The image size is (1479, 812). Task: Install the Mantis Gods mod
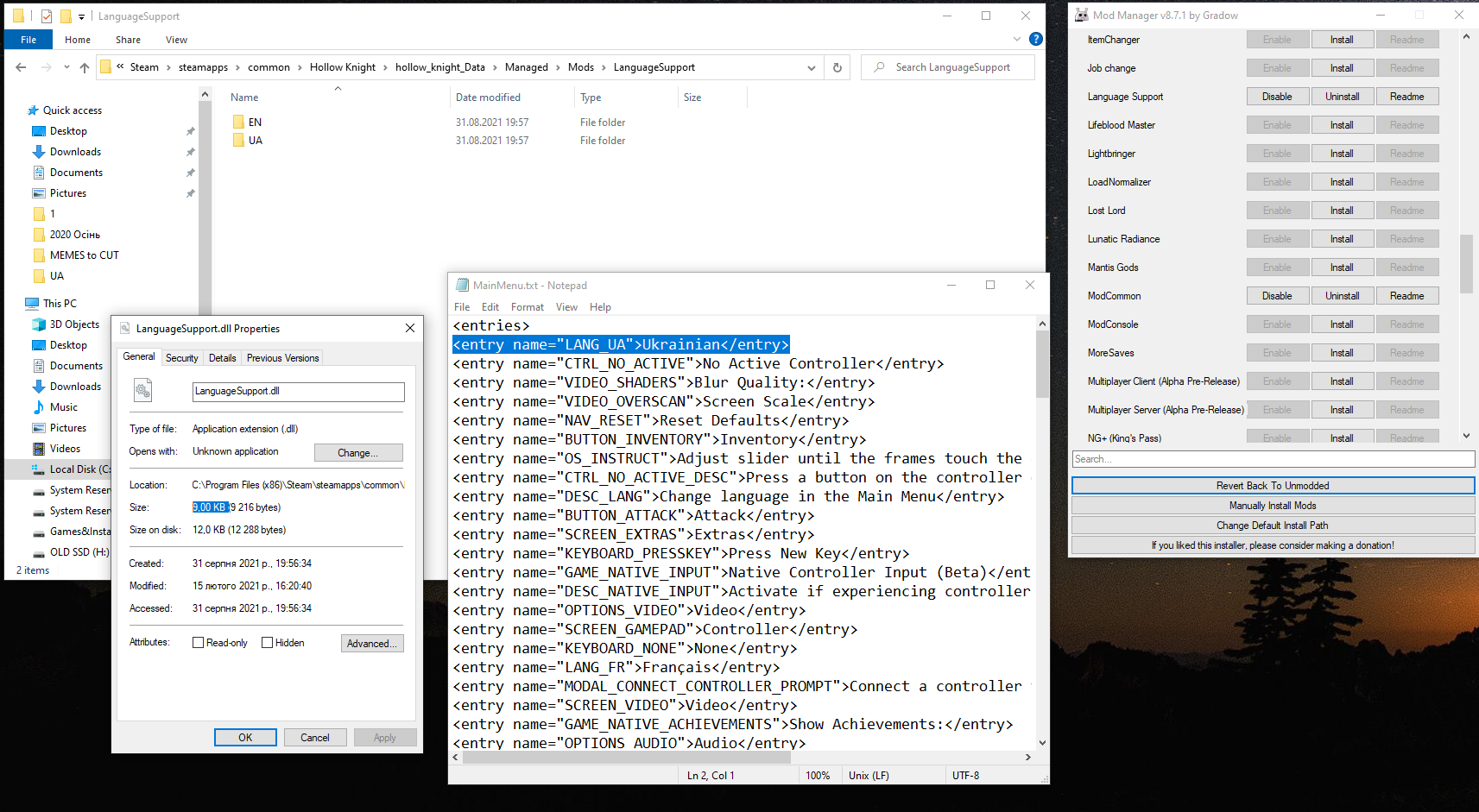[x=1343, y=268]
